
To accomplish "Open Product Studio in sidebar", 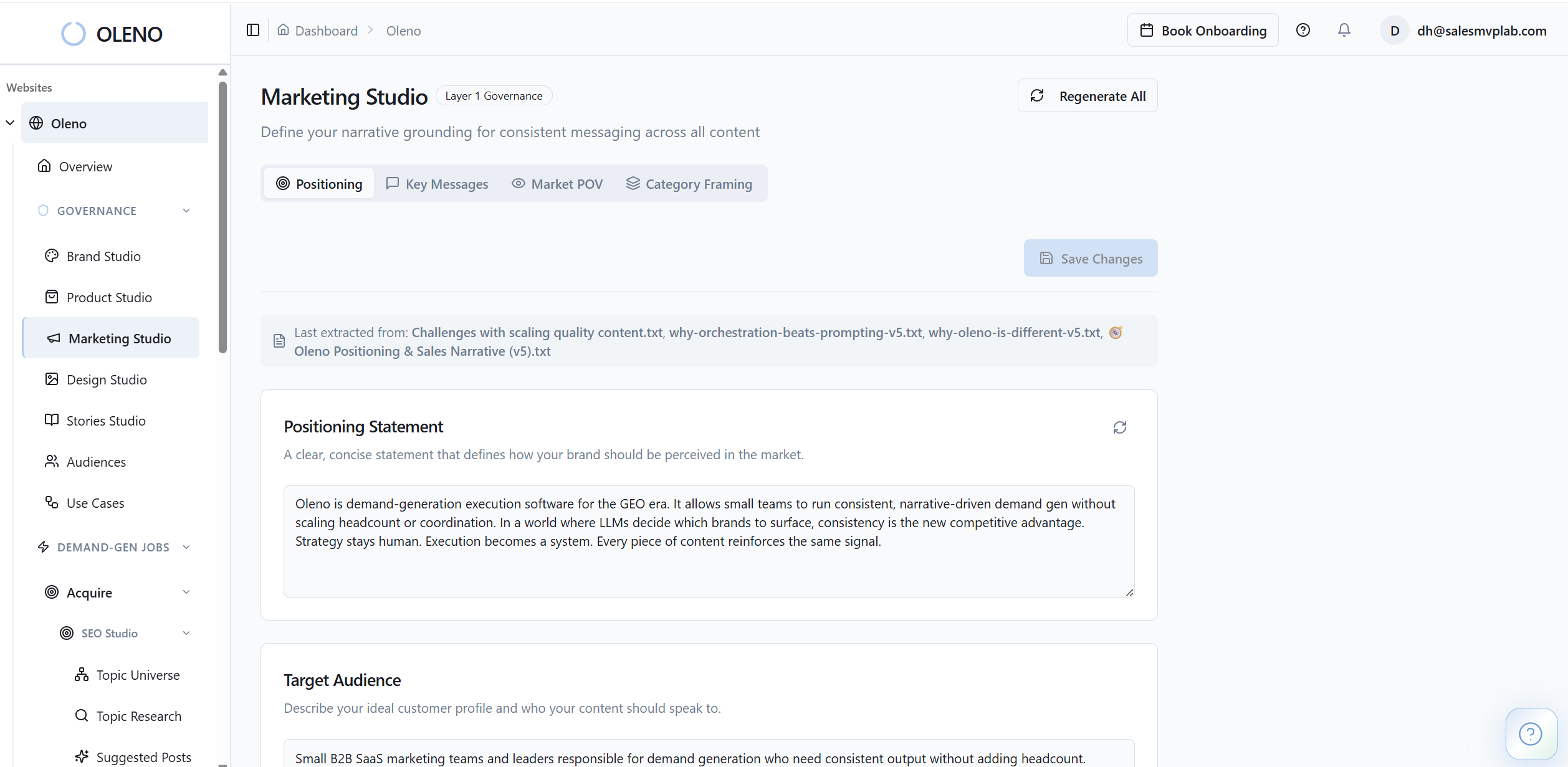I will click(109, 298).
